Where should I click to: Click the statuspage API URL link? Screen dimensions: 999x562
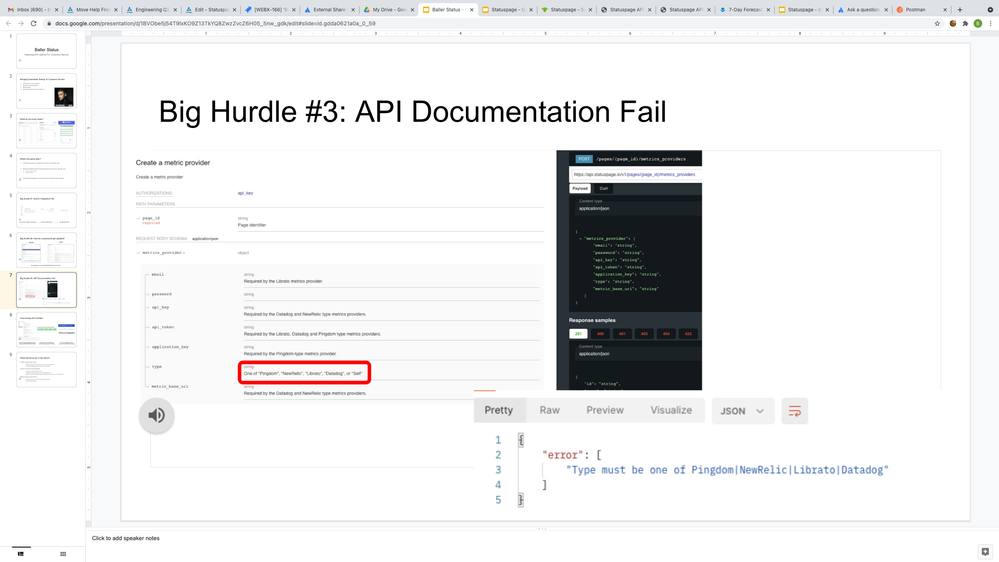pyautogui.click(x=634, y=175)
